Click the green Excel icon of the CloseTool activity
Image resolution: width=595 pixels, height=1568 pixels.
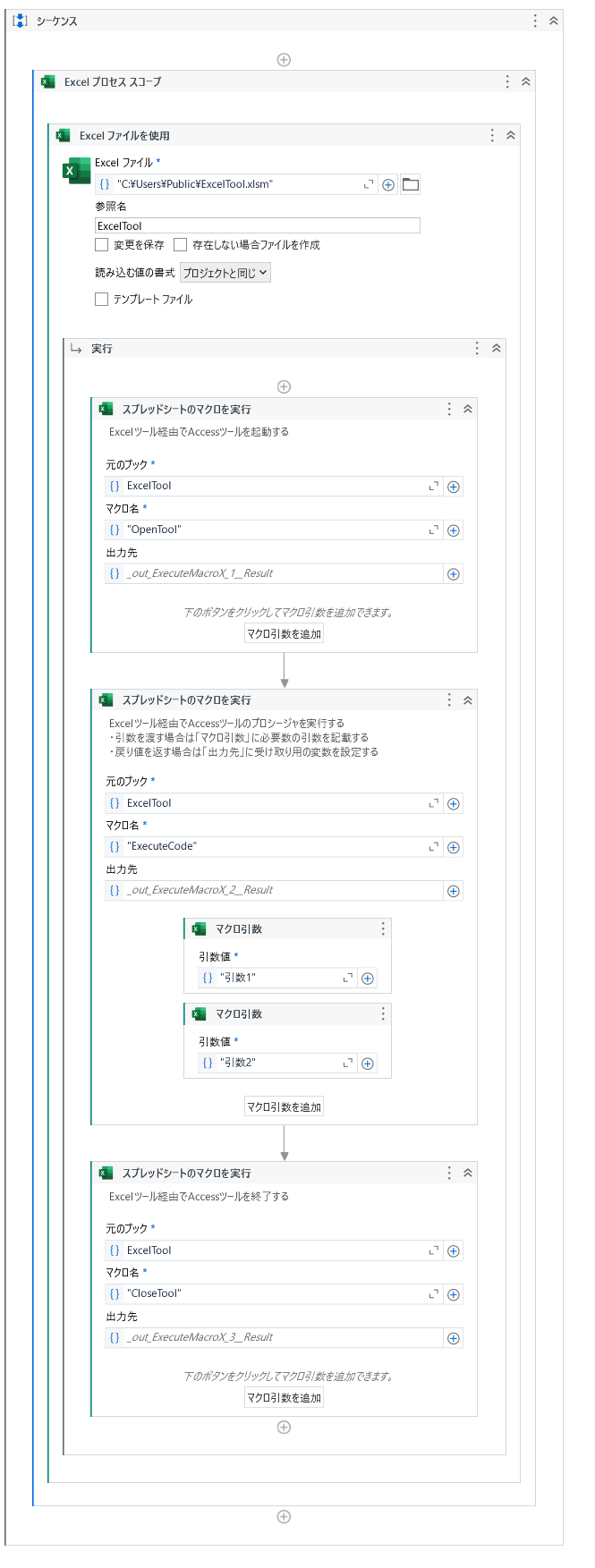pos(106,1173)
